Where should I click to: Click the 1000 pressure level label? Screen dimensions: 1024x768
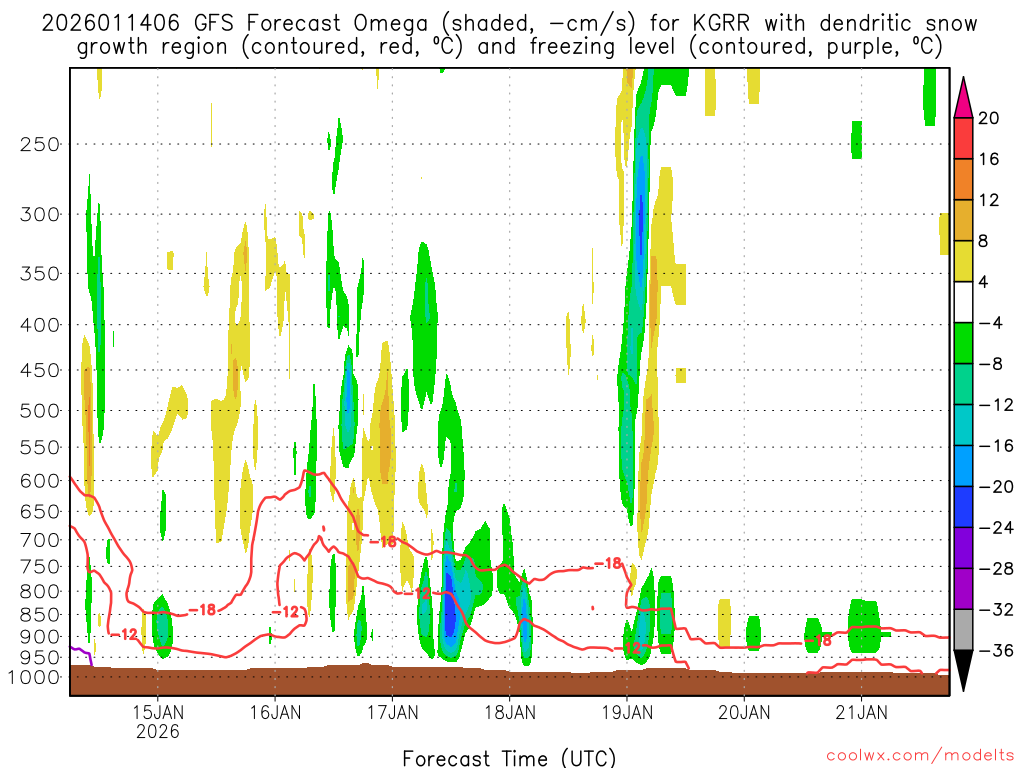pyautogui.click(x=35, y=677)
